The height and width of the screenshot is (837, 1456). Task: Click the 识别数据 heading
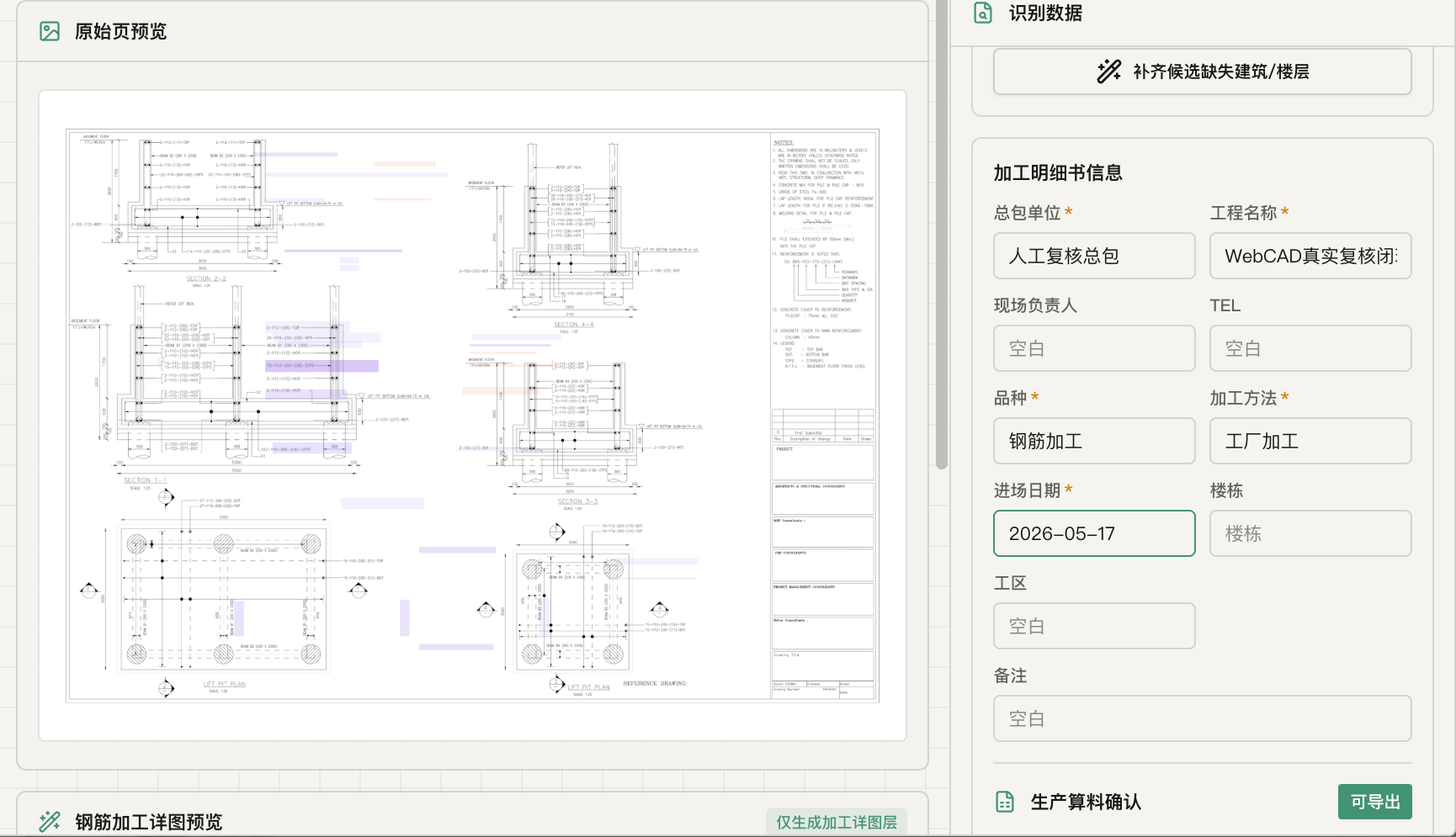coord(1045,13)
